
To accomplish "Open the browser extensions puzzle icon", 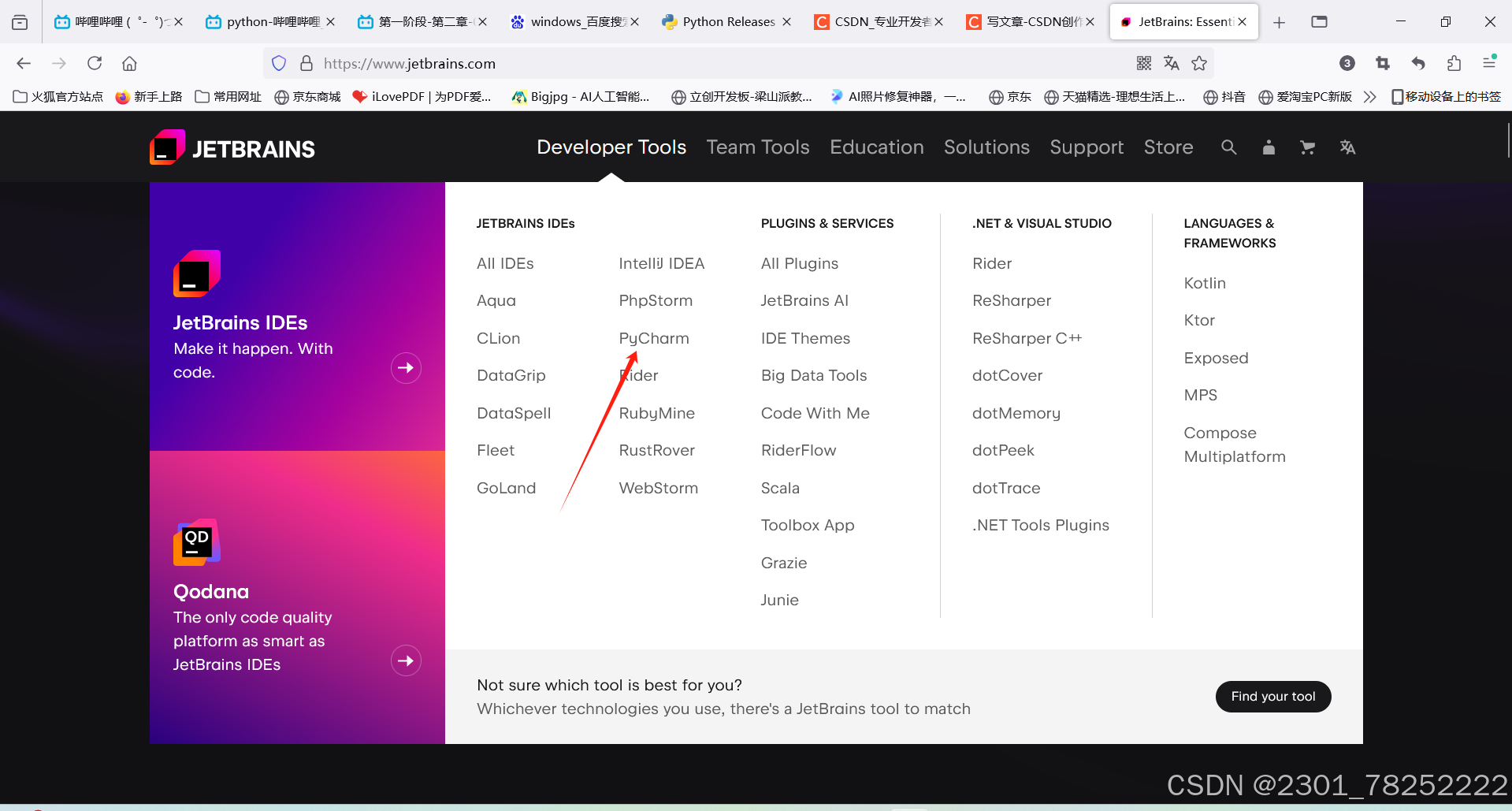I will coord(1454,63).
